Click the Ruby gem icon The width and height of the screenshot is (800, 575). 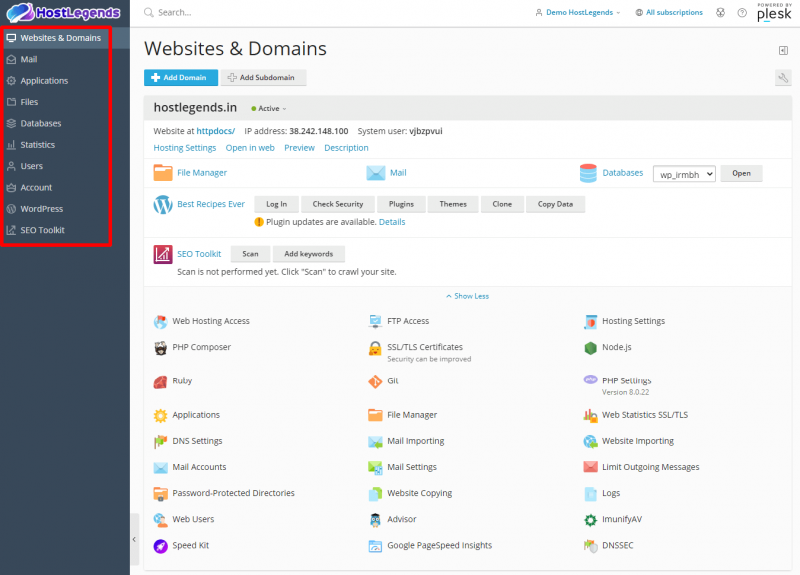click(161, 382)
